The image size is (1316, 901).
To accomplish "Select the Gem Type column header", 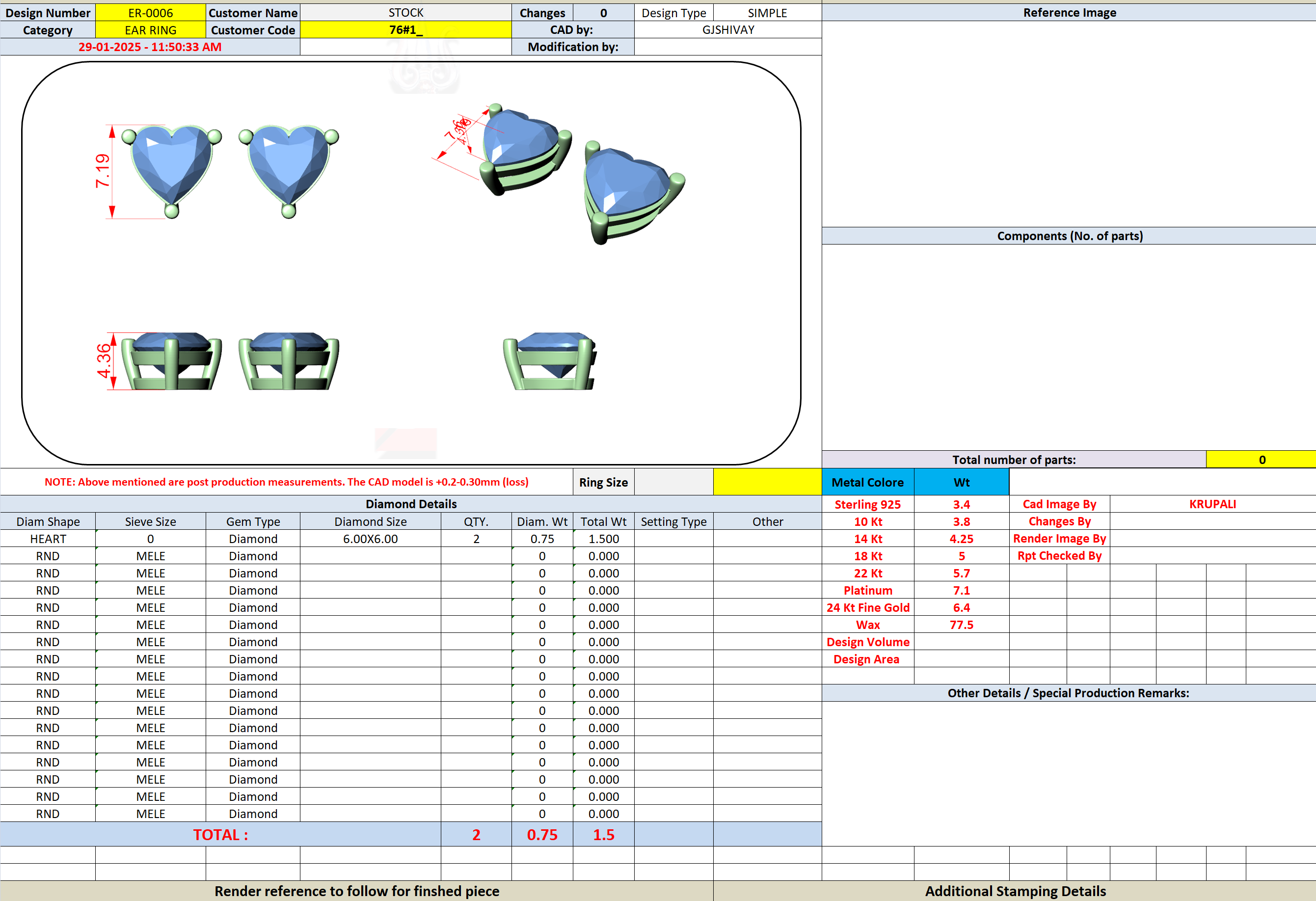I will pos(253,521).
